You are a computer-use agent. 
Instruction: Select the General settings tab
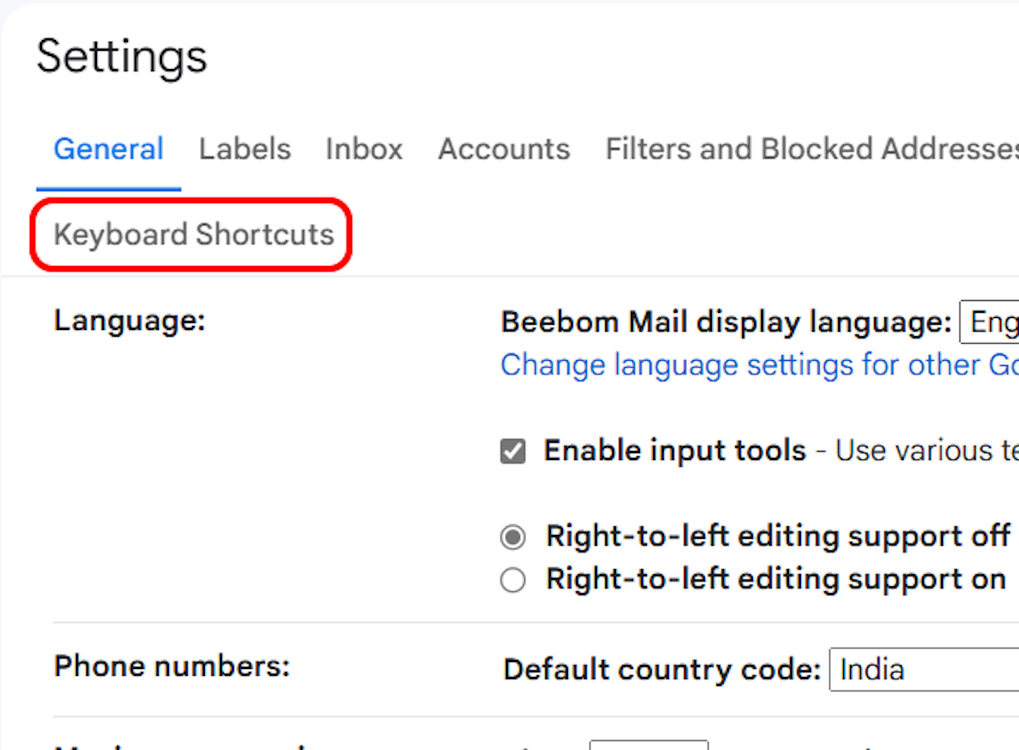click(108, 148)
